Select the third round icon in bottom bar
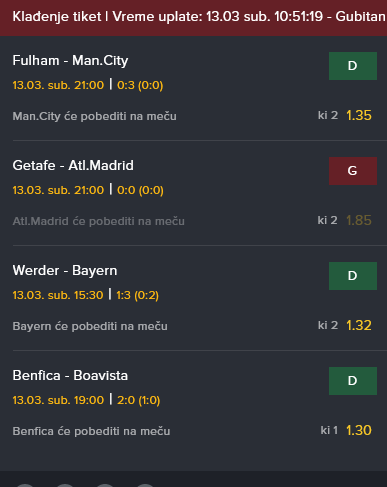Viewport: 387px width, 487px height. click(105, 485)
